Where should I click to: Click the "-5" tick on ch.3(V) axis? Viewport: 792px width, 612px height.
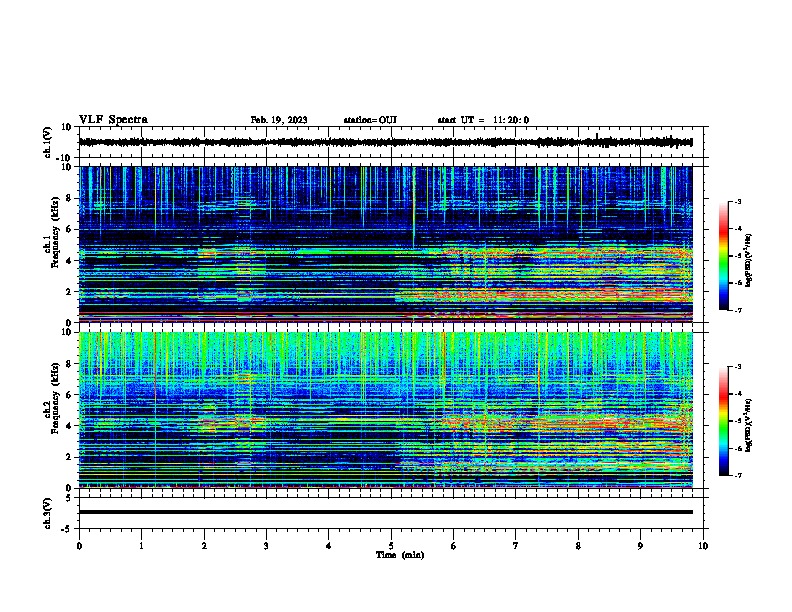(x=68, y=529)
